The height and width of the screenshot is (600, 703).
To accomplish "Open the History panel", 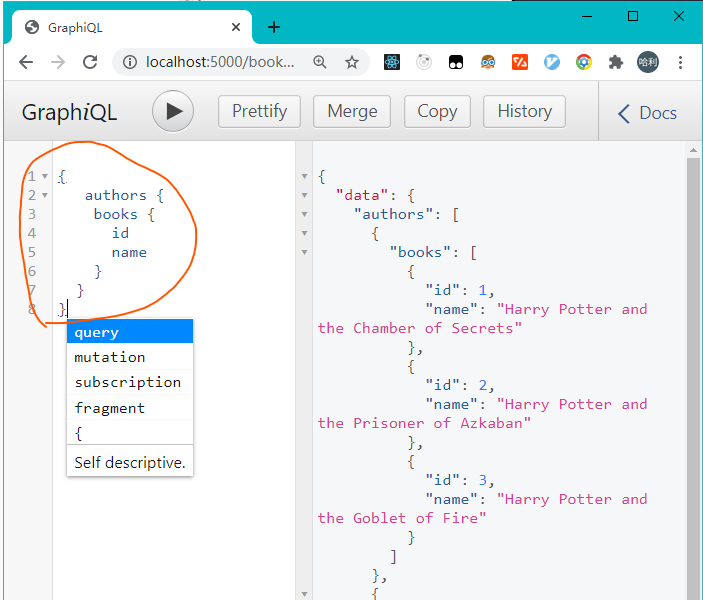I will click(x=524, y=111).
